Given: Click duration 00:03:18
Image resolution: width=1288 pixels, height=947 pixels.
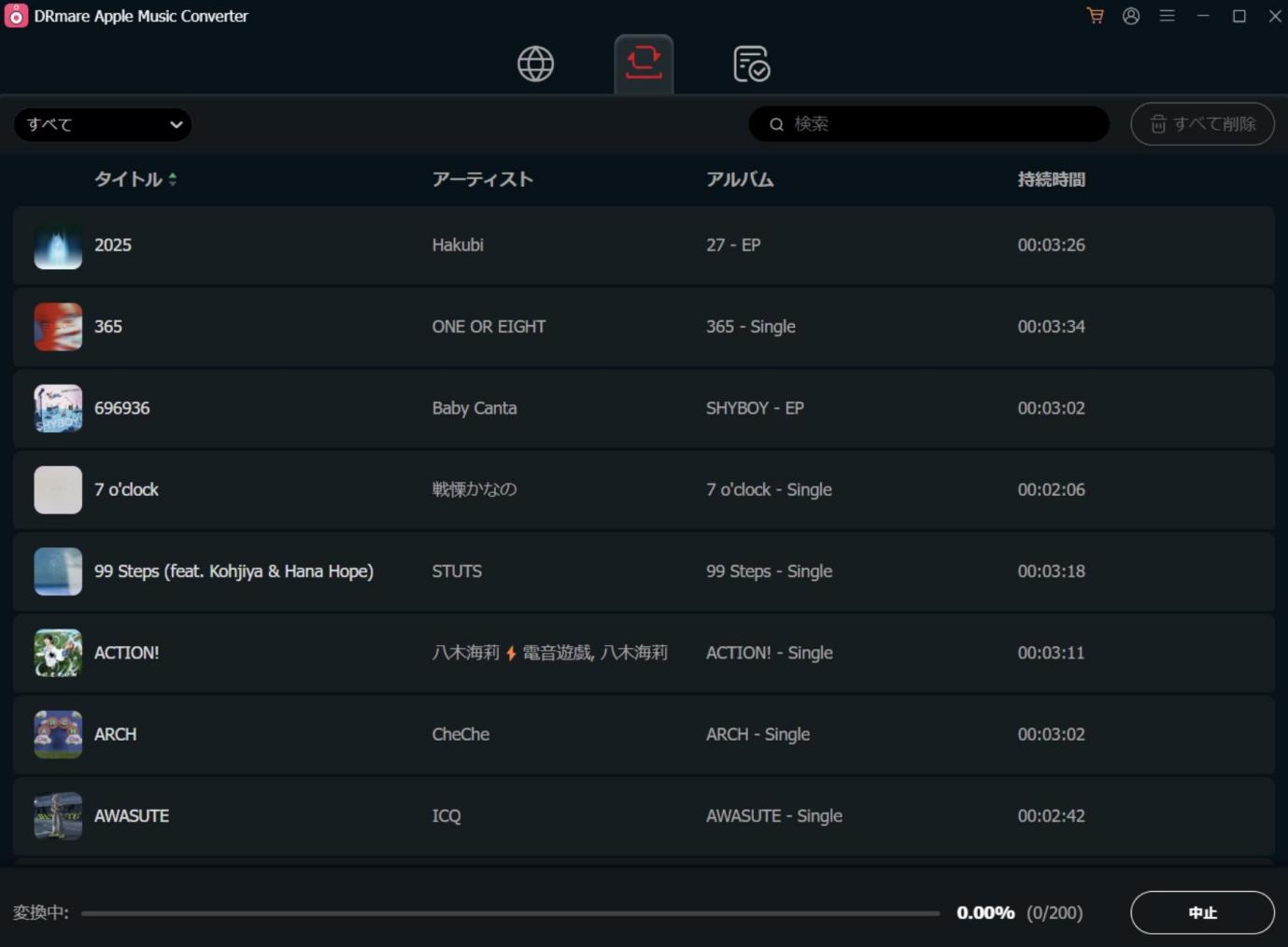Looking at the screenshot, I should click(x=1052, y=572).
